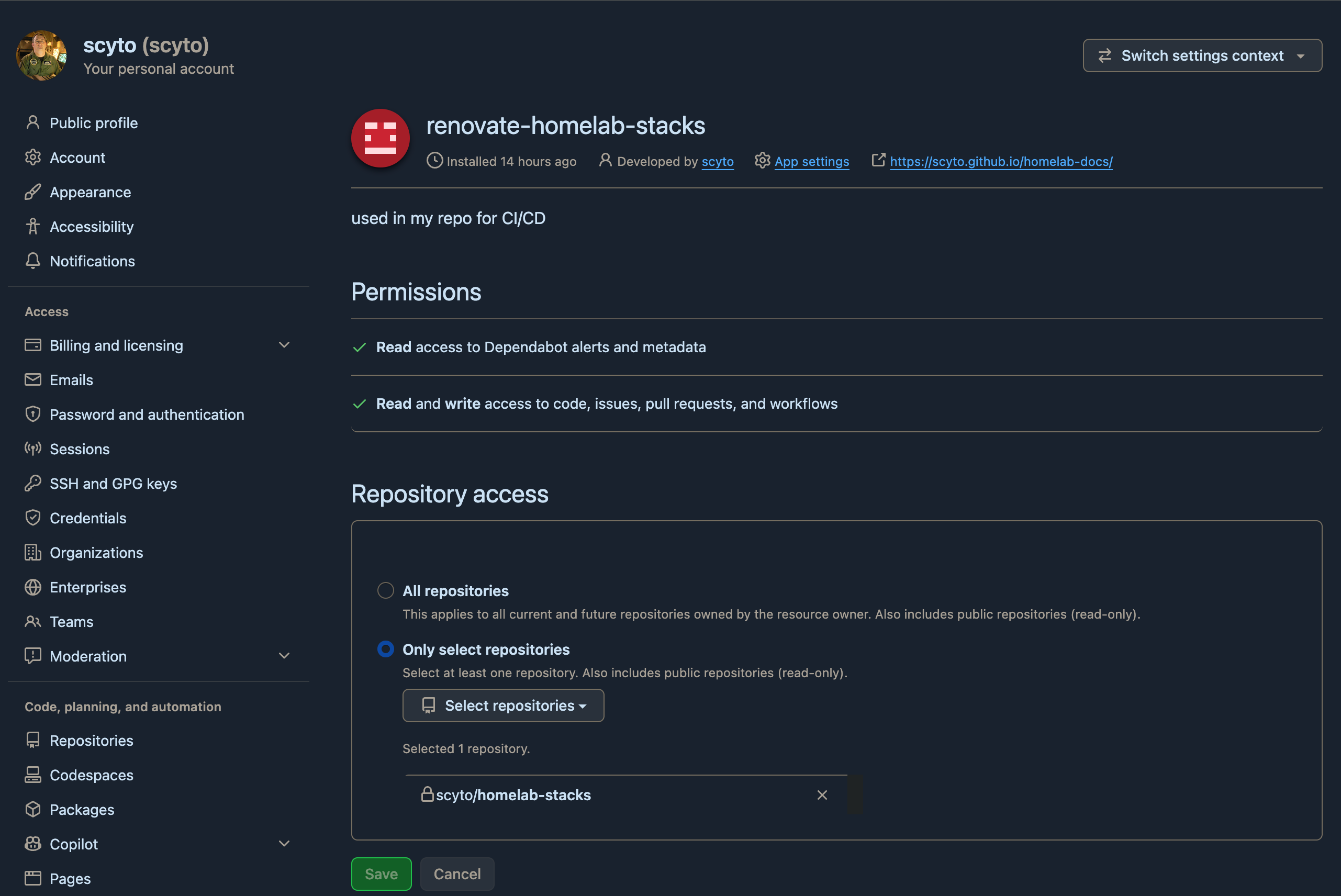Click the Emails envelope icon

point(32,379)
